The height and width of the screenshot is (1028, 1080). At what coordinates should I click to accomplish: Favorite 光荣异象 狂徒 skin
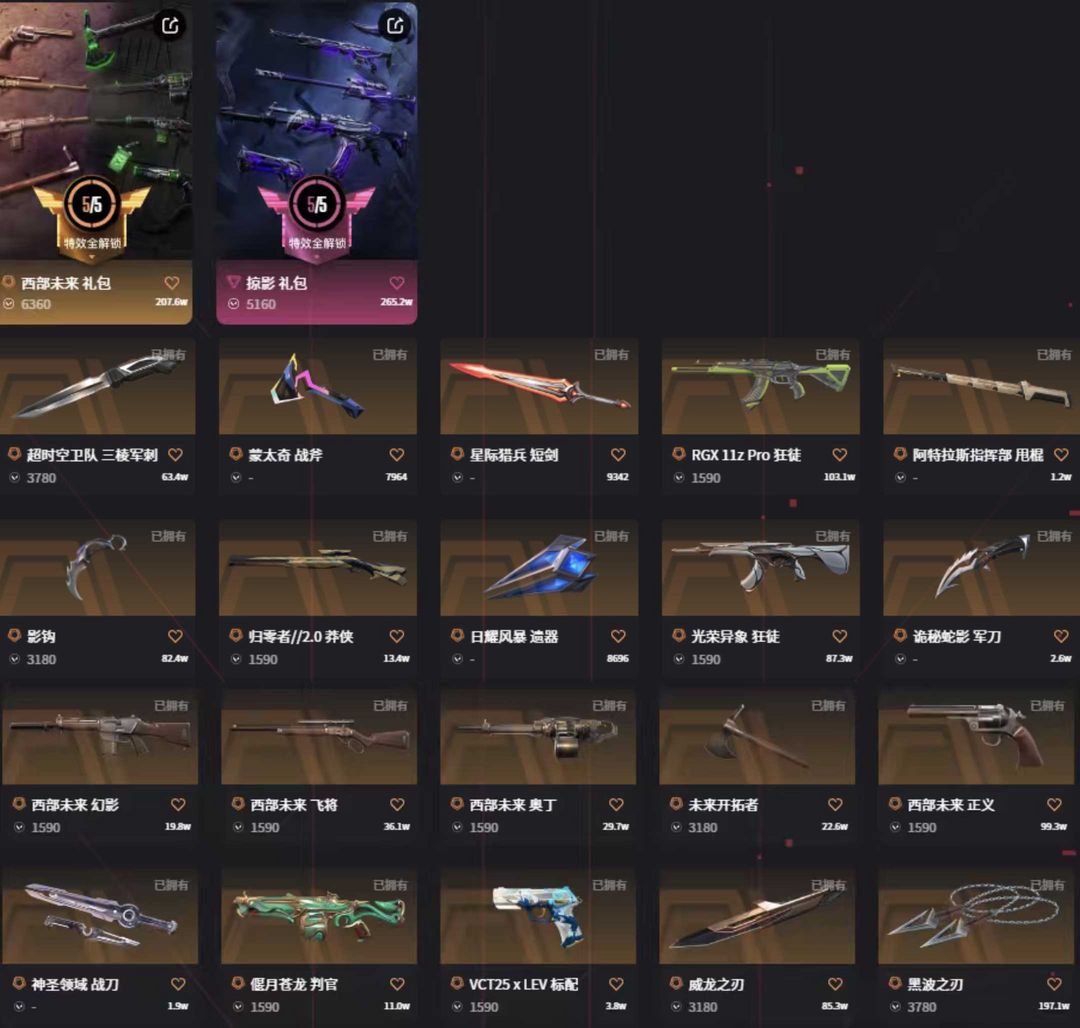coord(840,636)
